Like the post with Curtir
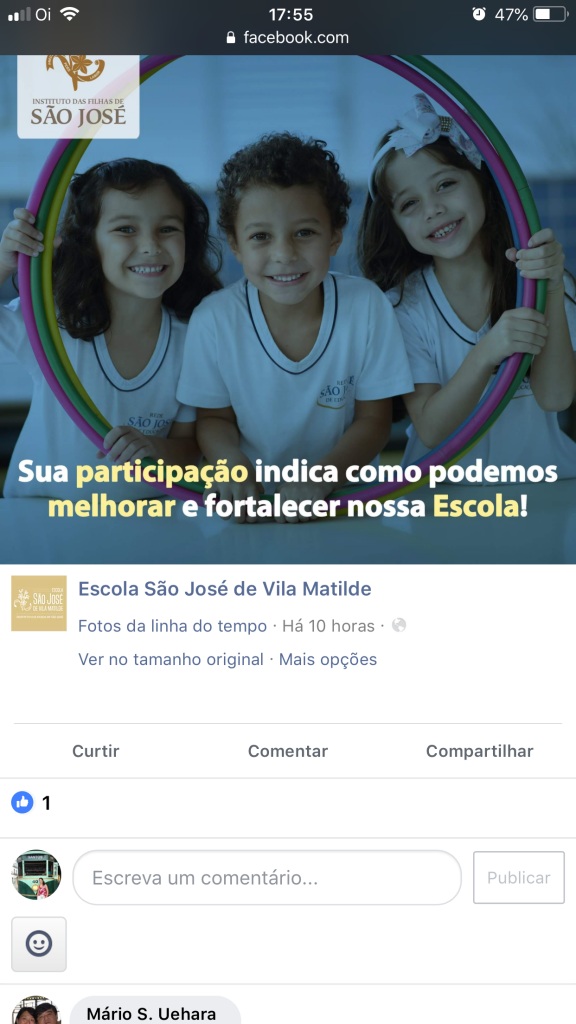Image resolution: width=576 pixels, height=1024 pixels. [x=96, y=751]
